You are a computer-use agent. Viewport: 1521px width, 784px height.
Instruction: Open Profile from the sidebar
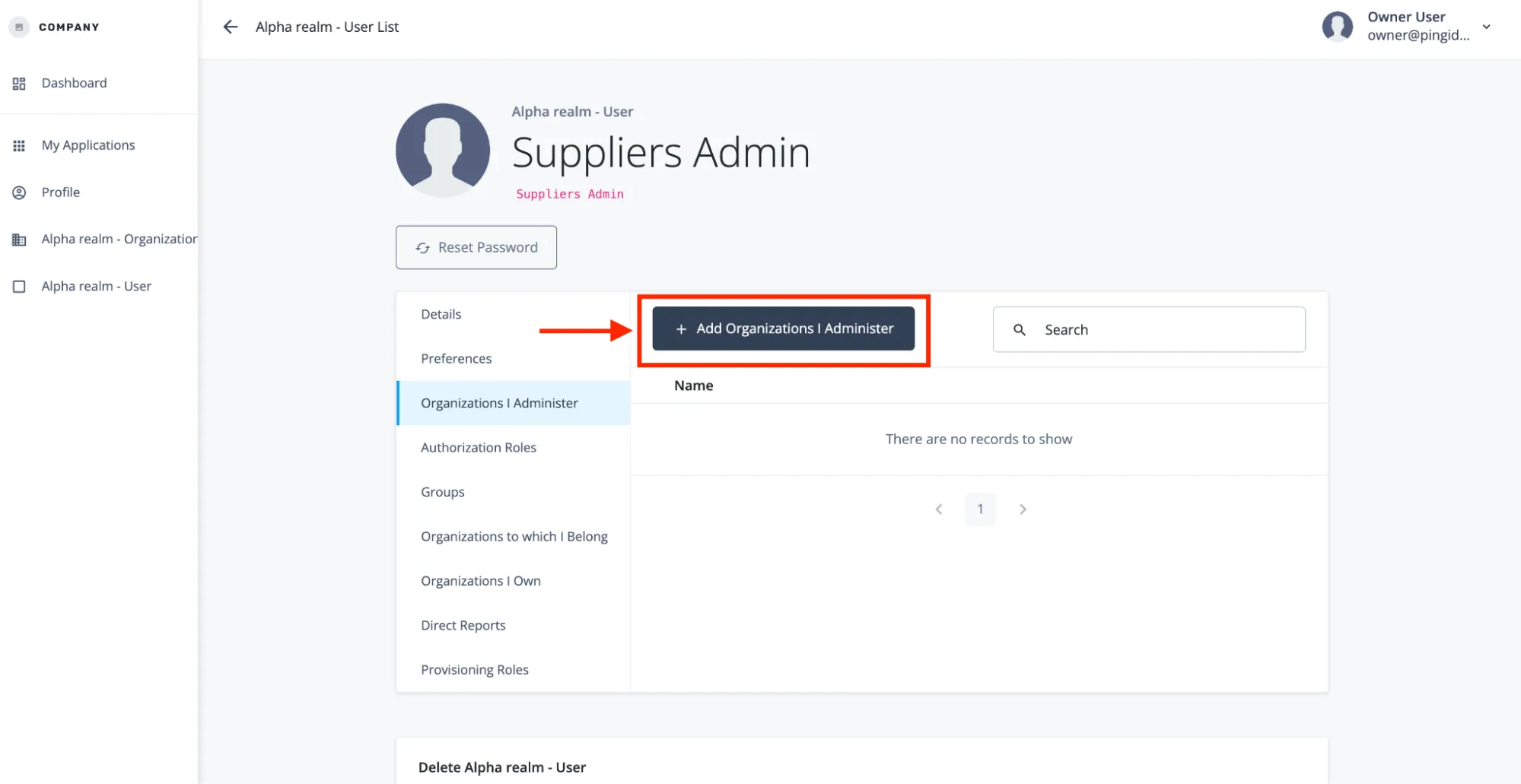point(61,192)
